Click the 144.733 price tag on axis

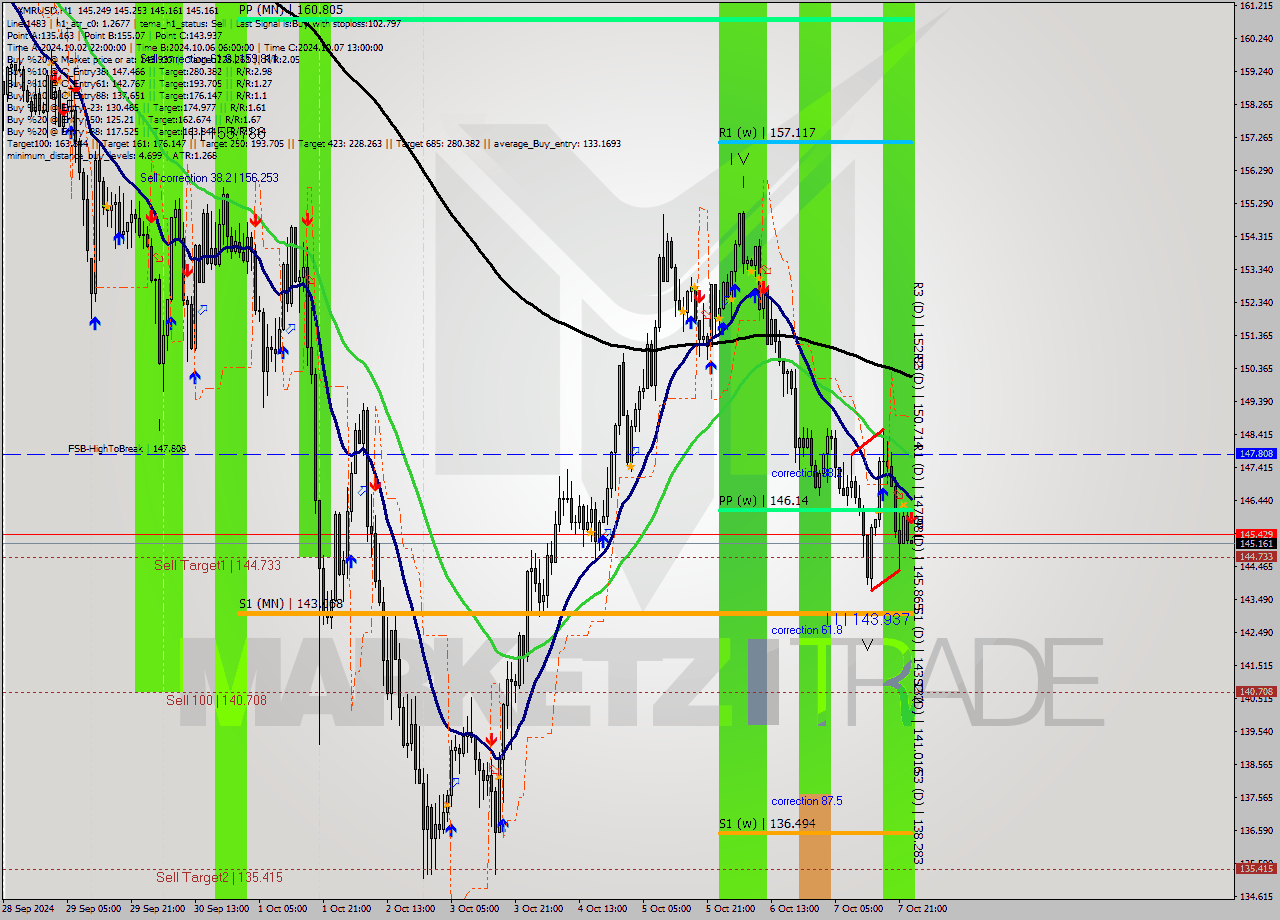point(1256,556)
